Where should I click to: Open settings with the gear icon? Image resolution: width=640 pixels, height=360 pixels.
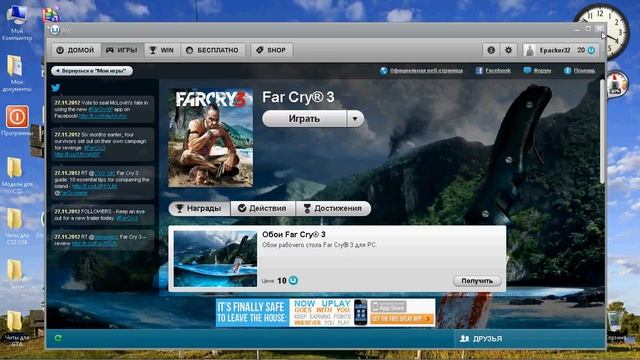508,50
